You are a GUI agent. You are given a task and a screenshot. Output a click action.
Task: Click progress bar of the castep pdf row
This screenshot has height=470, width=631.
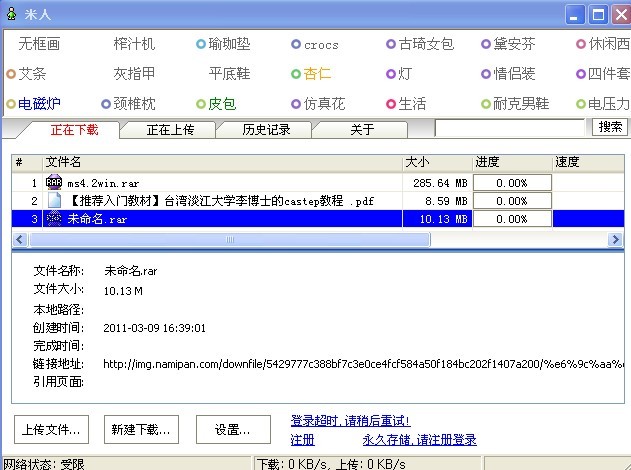pyautogui.click(x=512, y=200)
